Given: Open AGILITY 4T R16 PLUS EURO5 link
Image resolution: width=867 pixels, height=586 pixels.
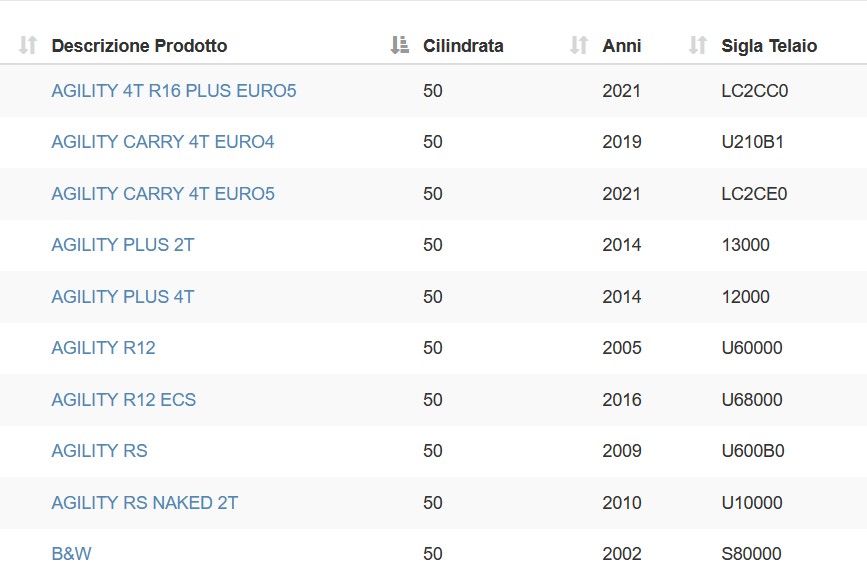Looking at the screenshot, I should point(174,91).
